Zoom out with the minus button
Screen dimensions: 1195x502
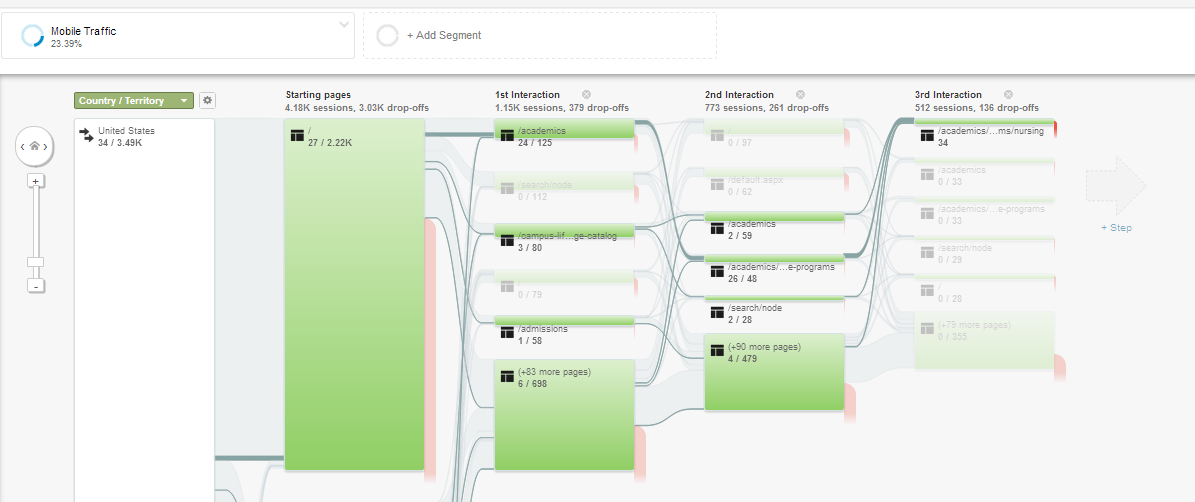(x=35, y=286)
